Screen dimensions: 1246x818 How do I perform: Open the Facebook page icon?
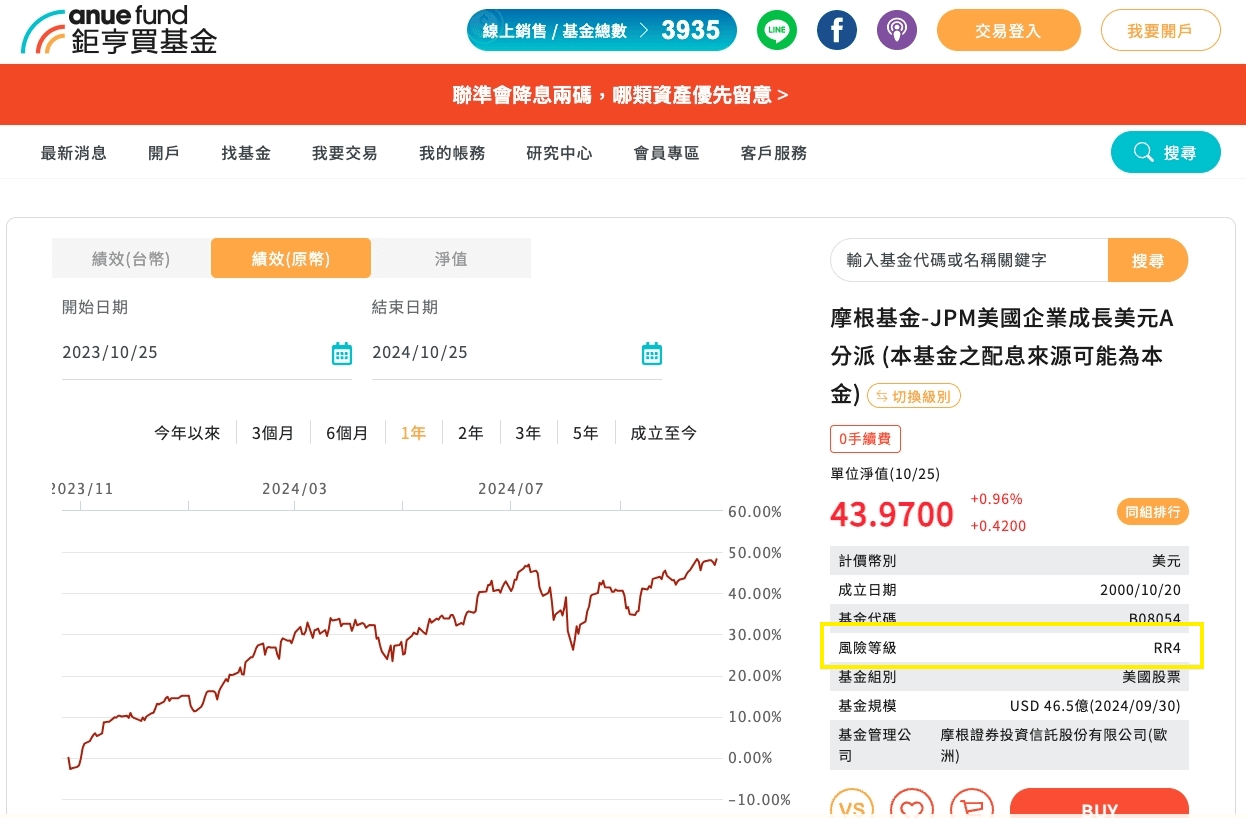pos(837,30)
